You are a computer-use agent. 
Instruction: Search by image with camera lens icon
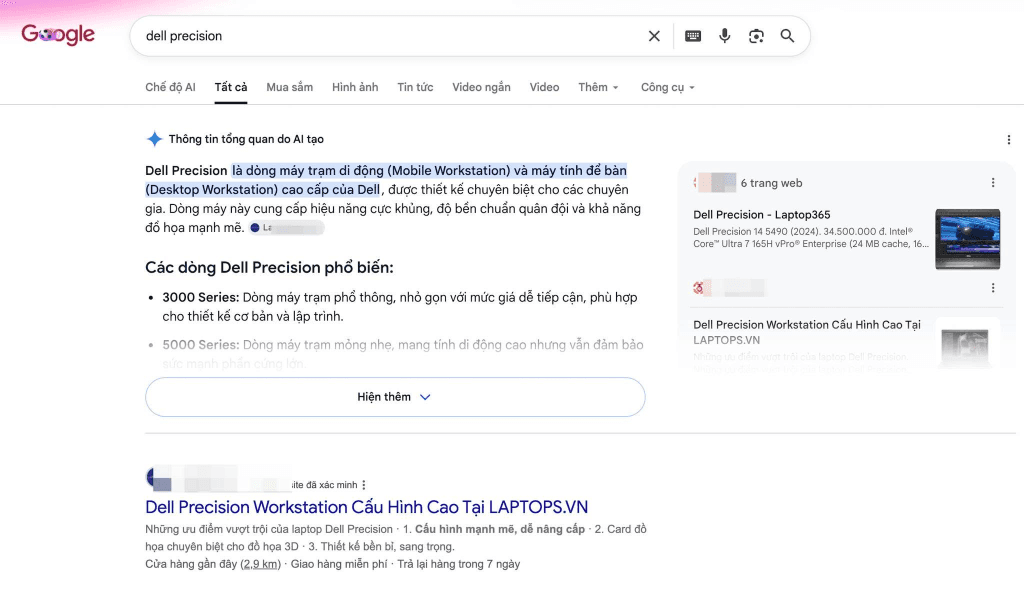pos(756,36)
